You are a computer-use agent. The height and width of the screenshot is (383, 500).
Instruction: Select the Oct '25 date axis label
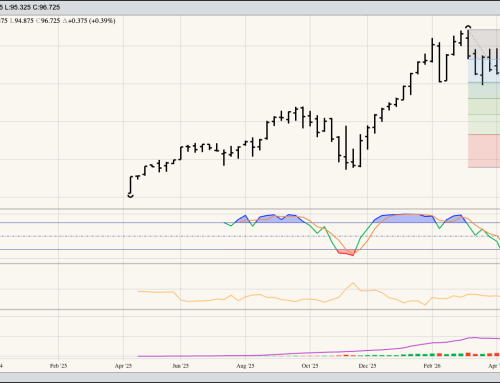point(310,366)
